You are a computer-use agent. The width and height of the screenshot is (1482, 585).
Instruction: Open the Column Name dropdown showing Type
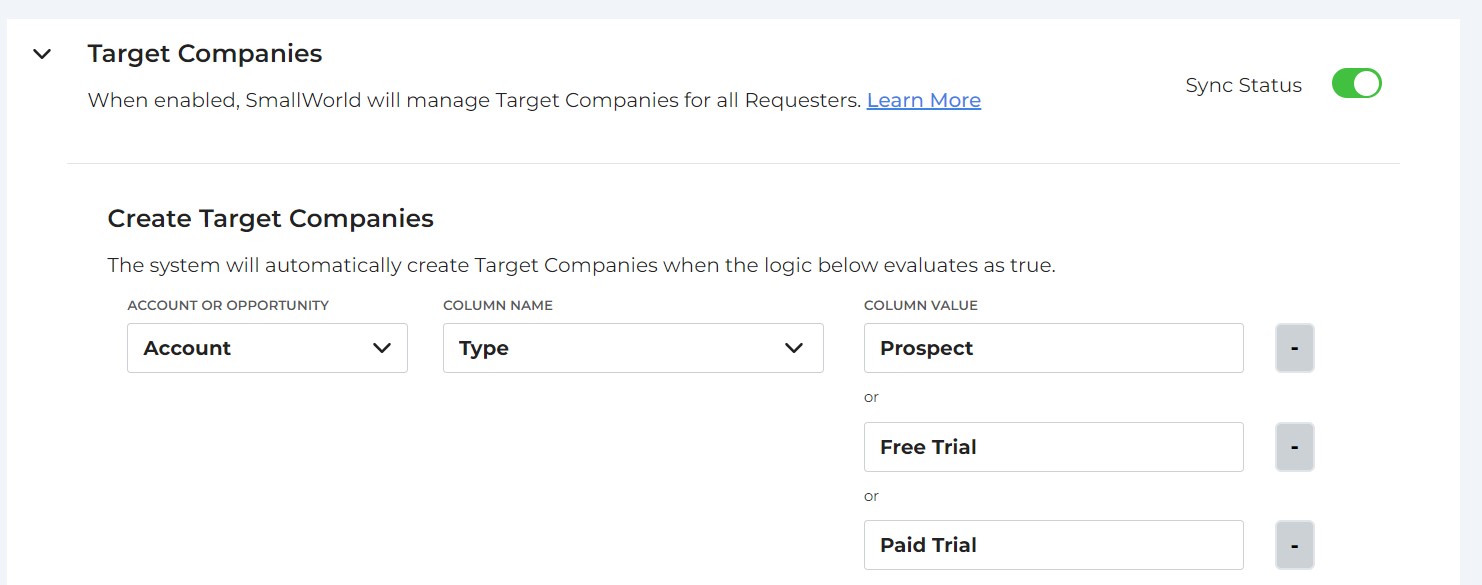click(633, 348)
